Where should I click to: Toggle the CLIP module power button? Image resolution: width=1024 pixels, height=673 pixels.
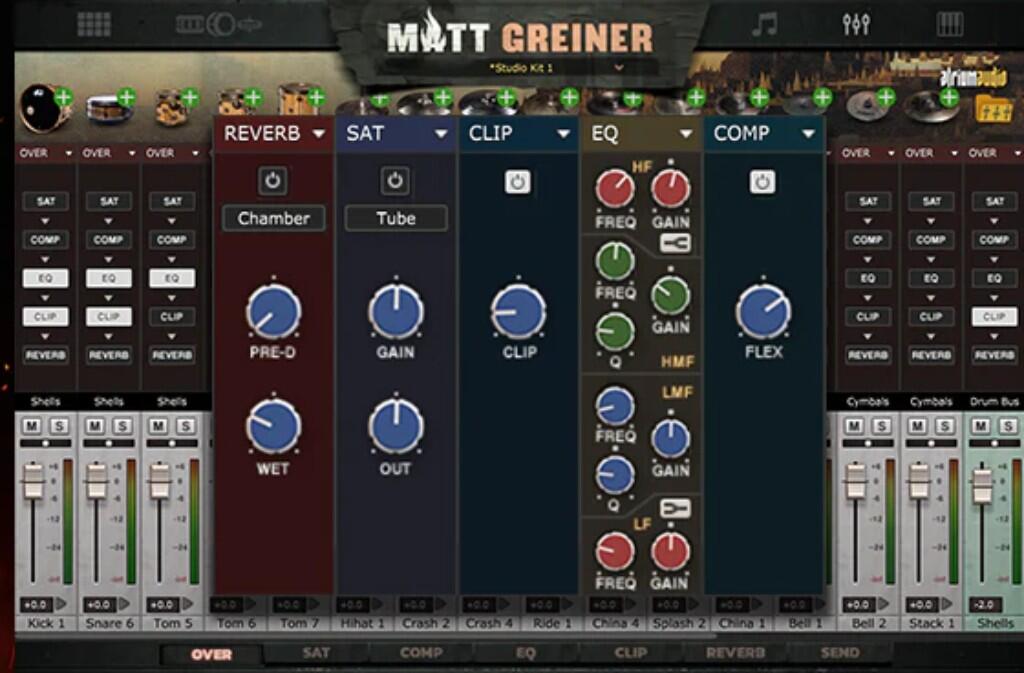[x=517, y=181]
